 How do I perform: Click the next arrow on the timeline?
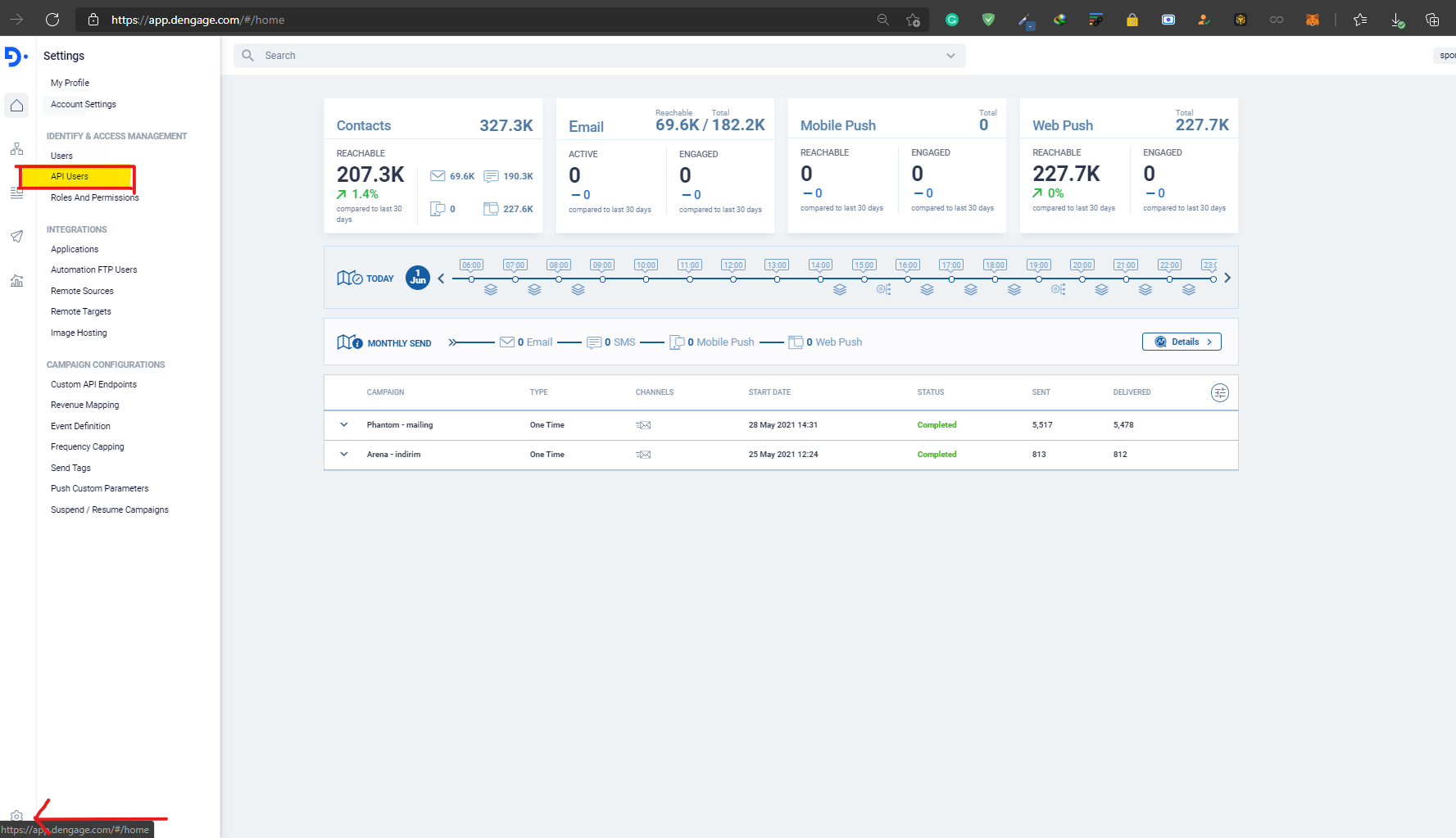[1227, 278]
